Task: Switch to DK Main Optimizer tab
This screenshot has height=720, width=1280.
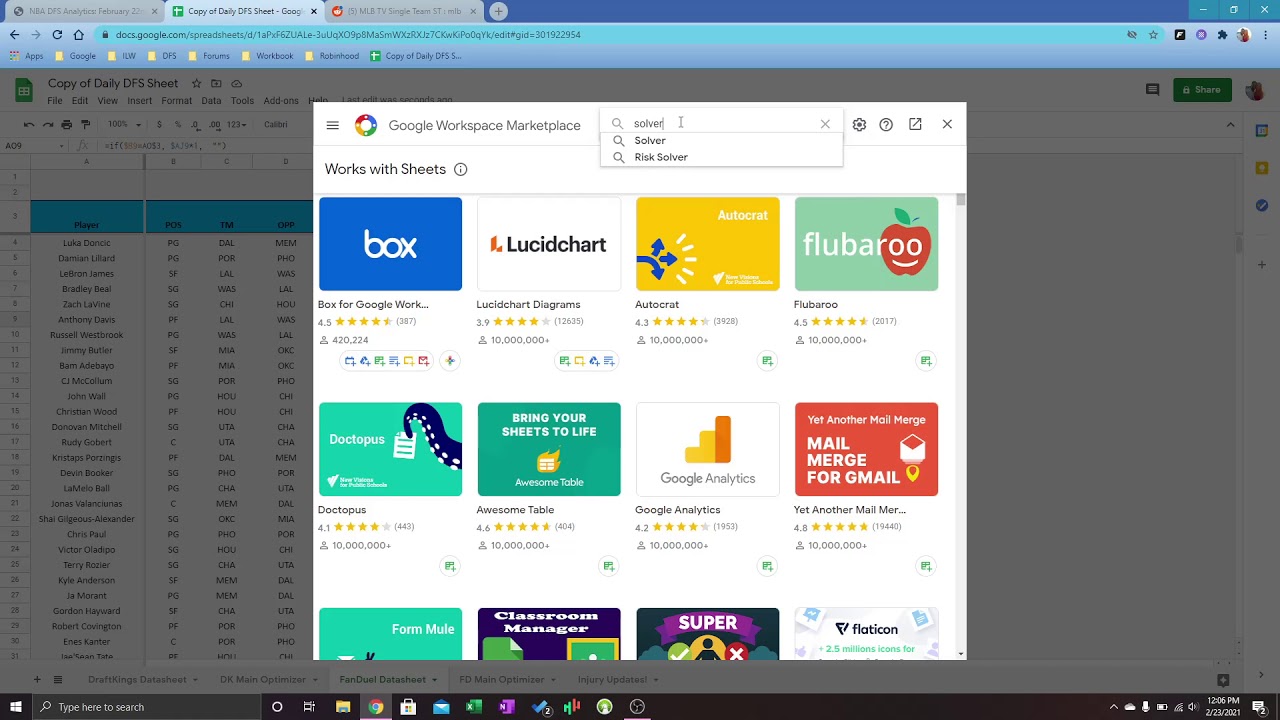Action: tap(263, 680)
